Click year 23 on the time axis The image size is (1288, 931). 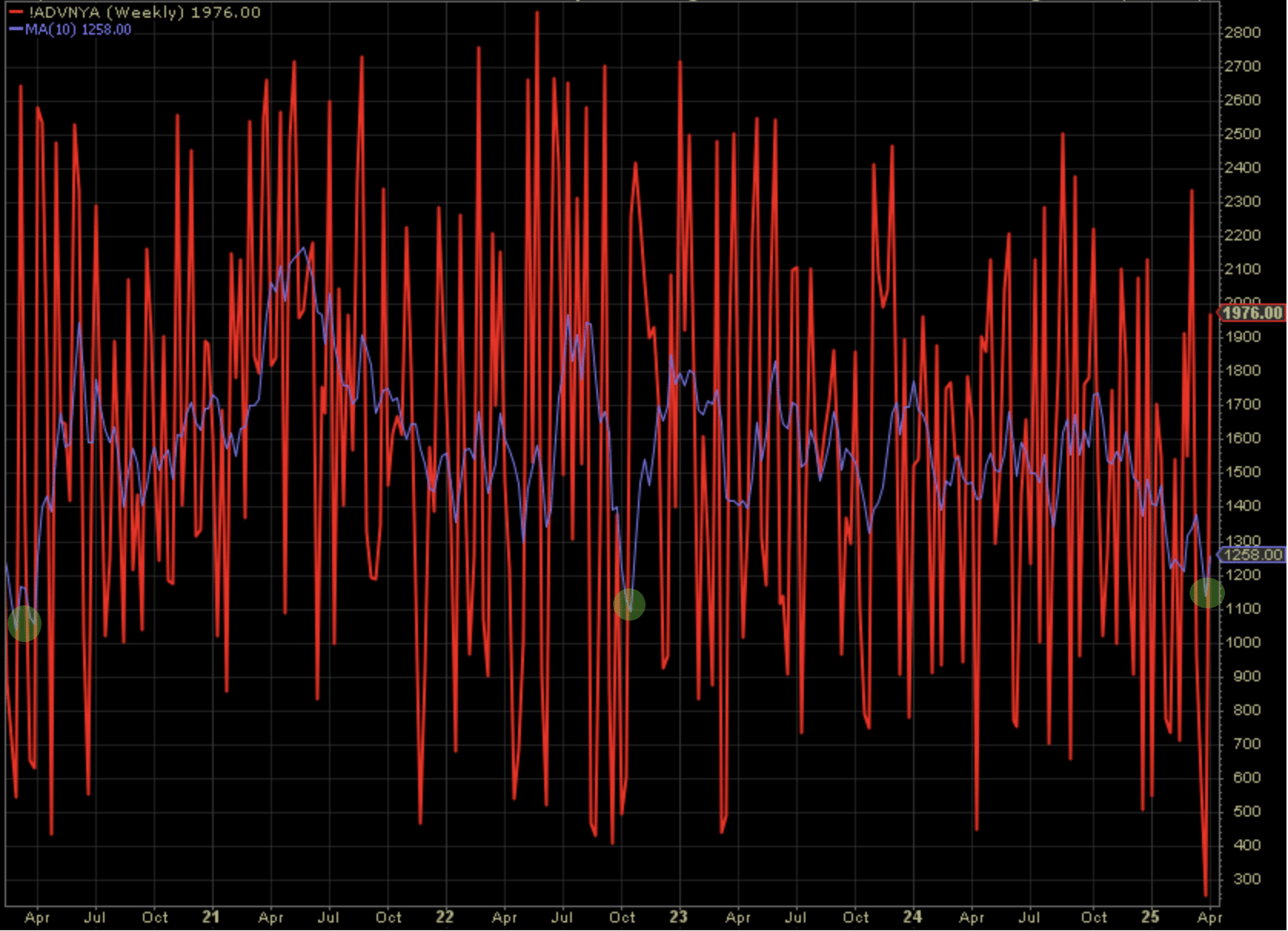pos(678,917)
